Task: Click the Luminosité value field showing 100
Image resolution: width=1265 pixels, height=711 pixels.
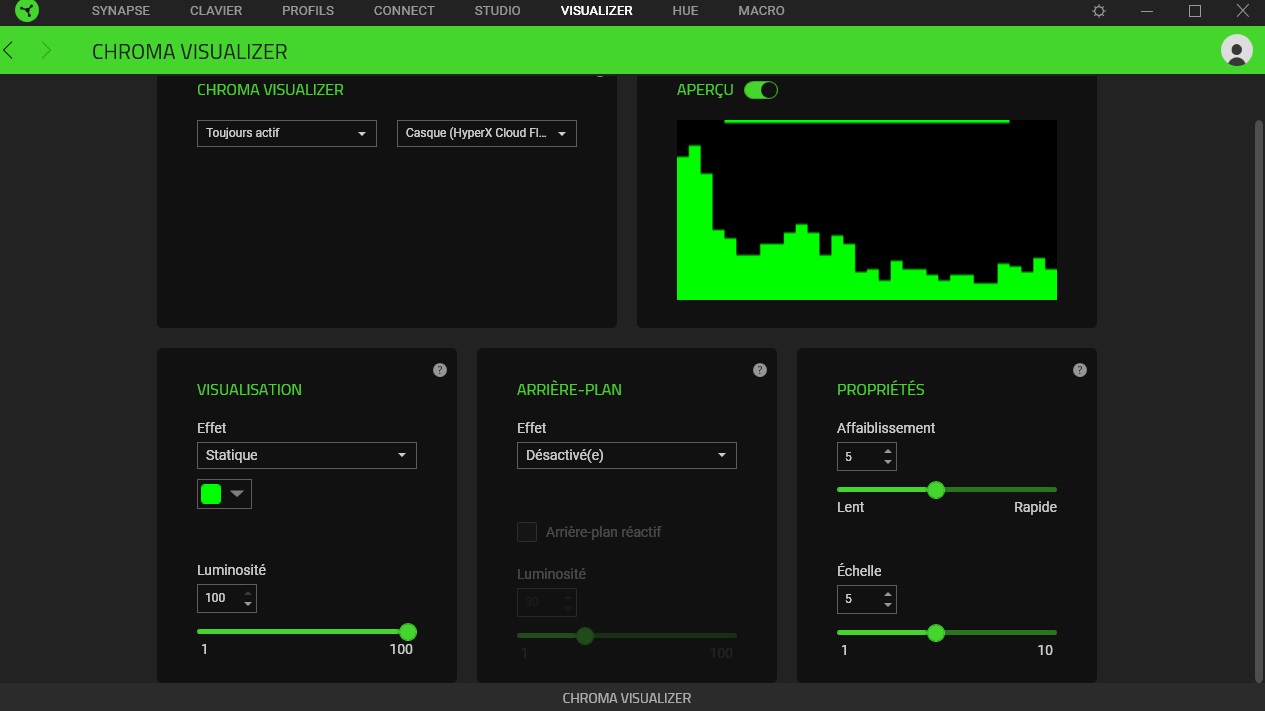Action: tap(218, 598)
